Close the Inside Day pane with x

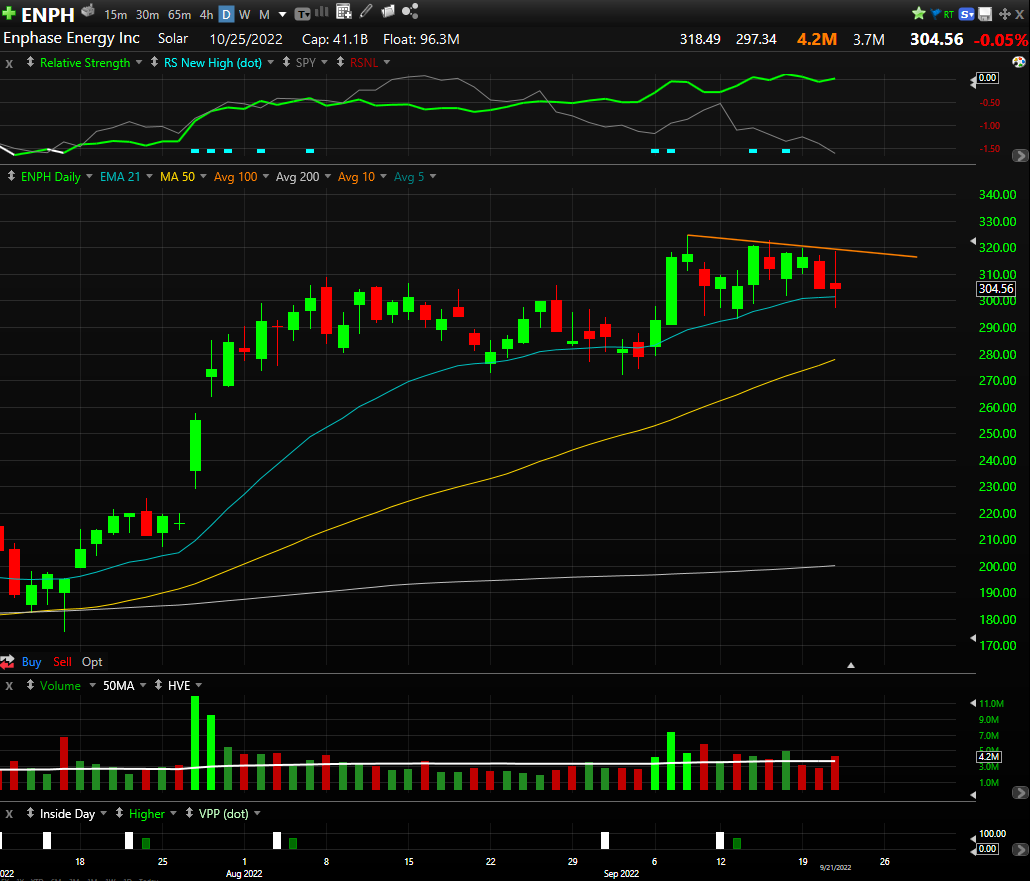click(9, 814)
